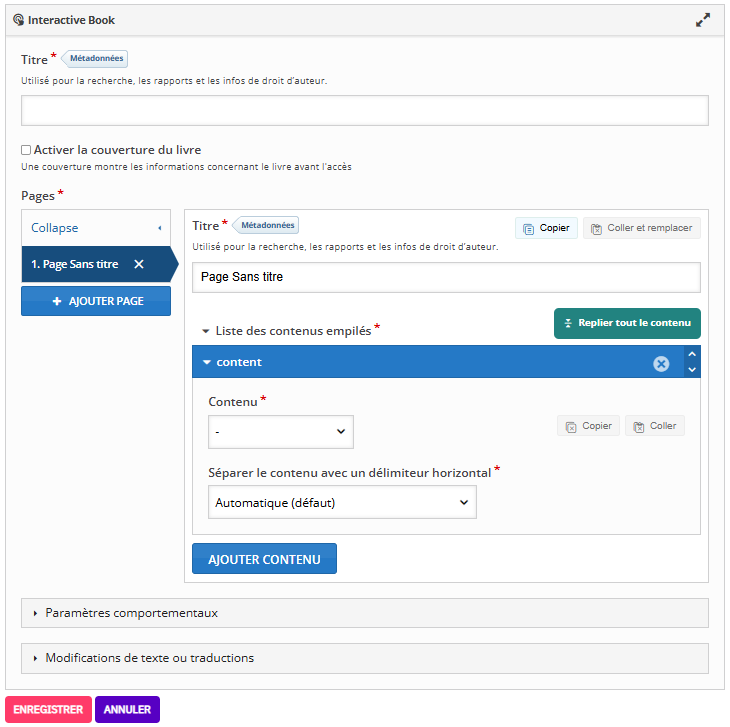The height and width of the screenshot is (727, 730).
Task: Click the page Copier button
Action: (x=546, y=228)
